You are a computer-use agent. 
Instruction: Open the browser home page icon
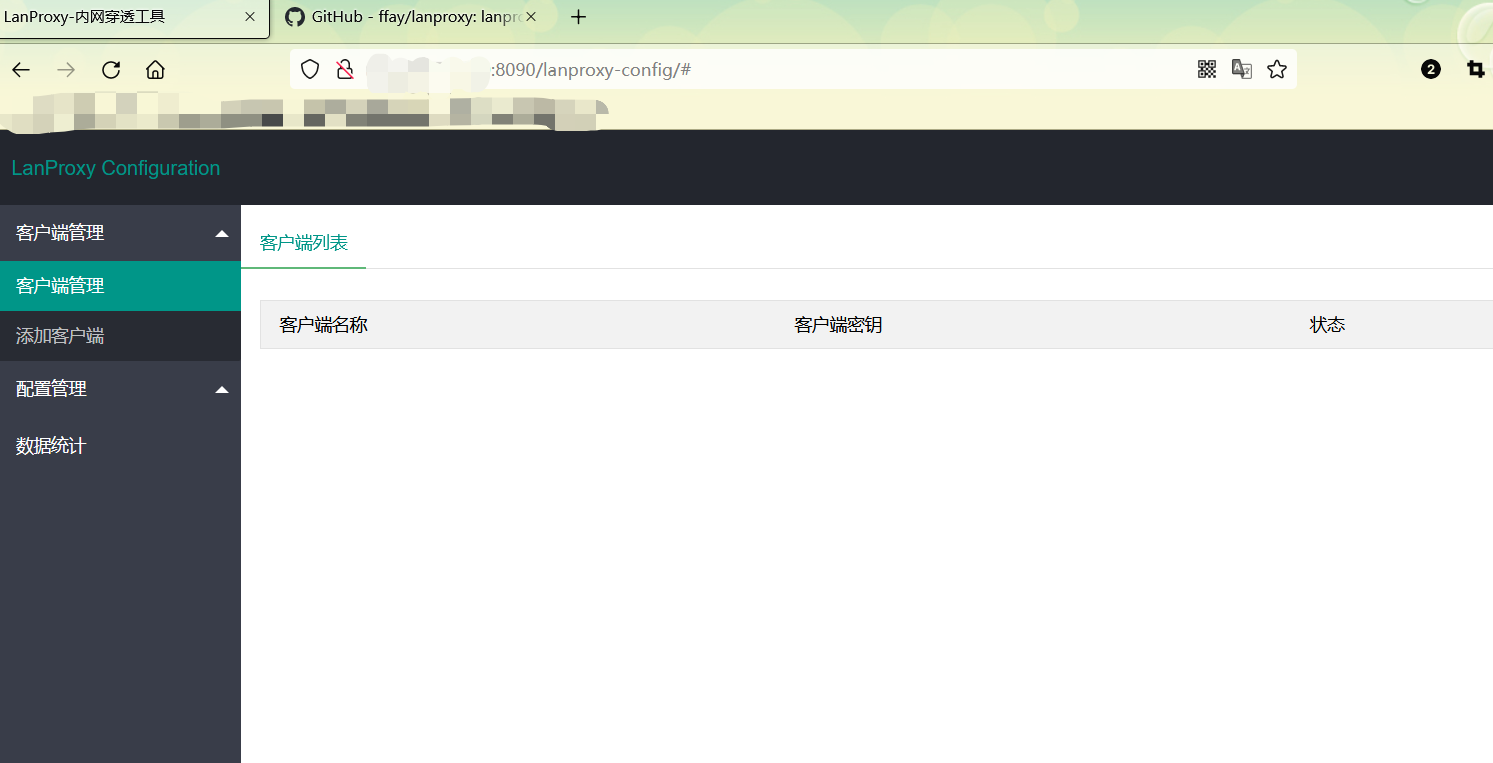pyautogui.click(x=155, y=69)
